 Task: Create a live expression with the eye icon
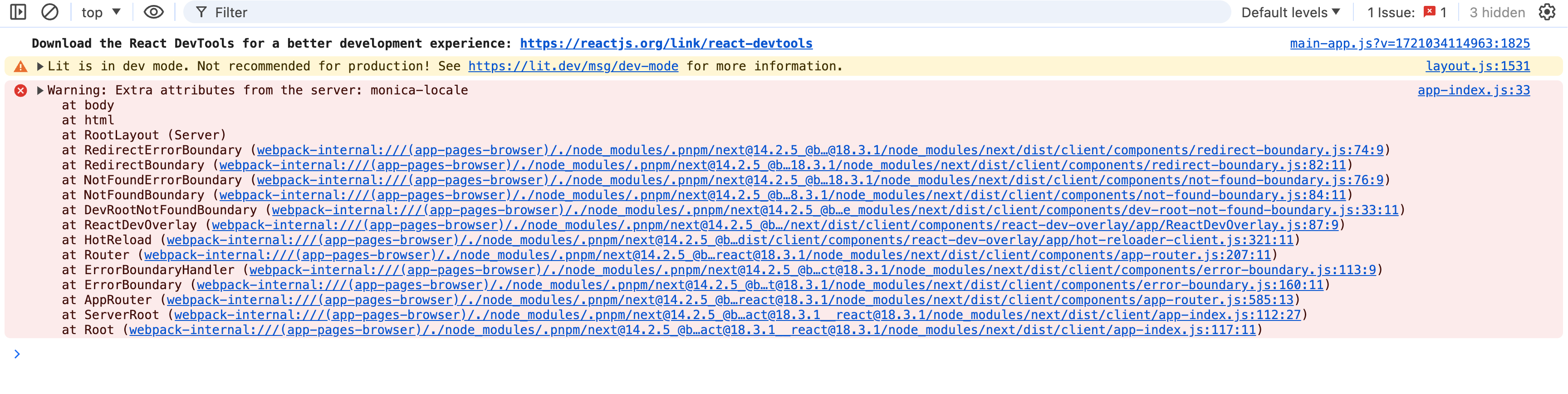[153, 12]
